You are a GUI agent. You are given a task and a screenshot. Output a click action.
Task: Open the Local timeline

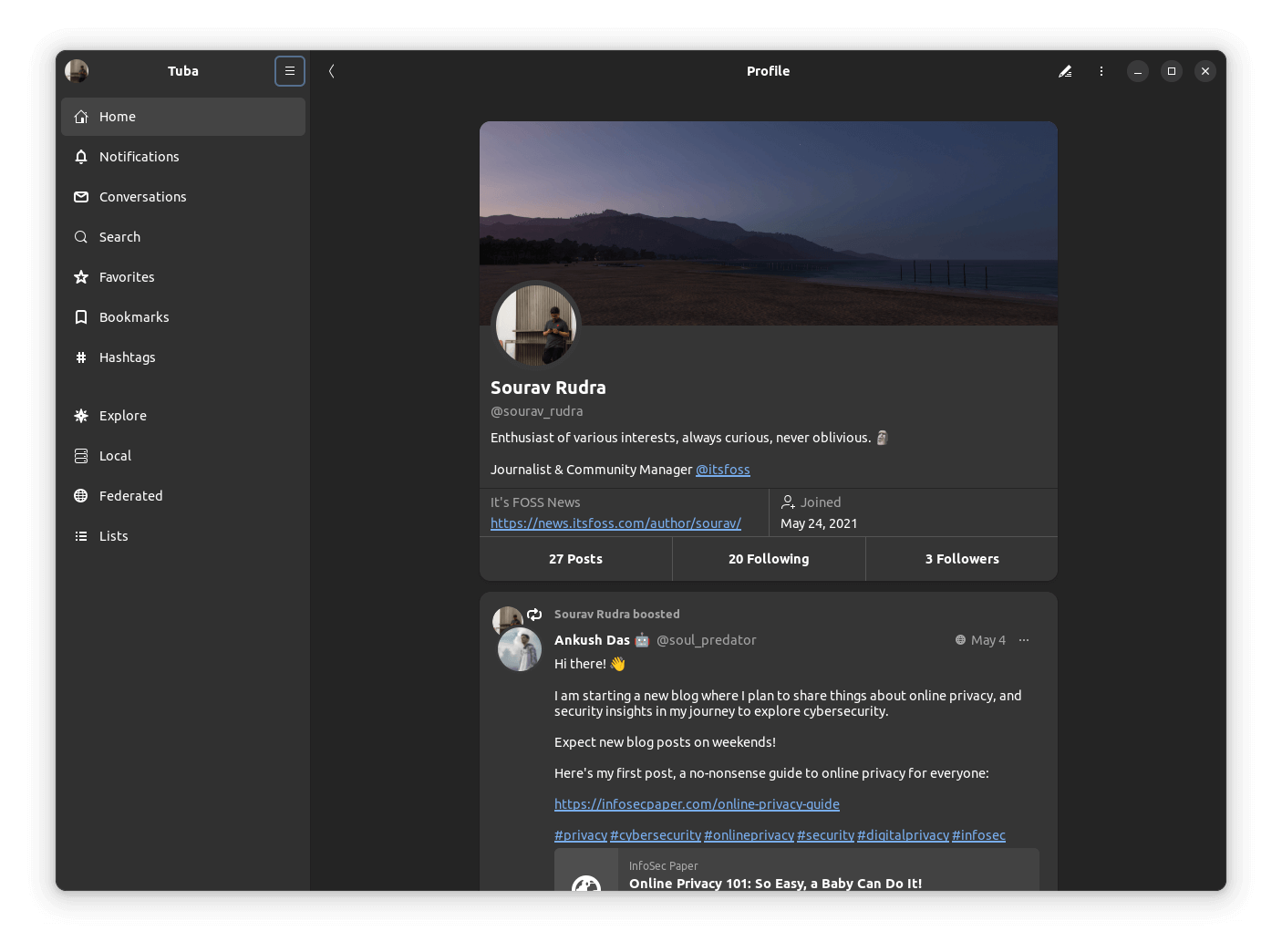(x=116, y=455)
